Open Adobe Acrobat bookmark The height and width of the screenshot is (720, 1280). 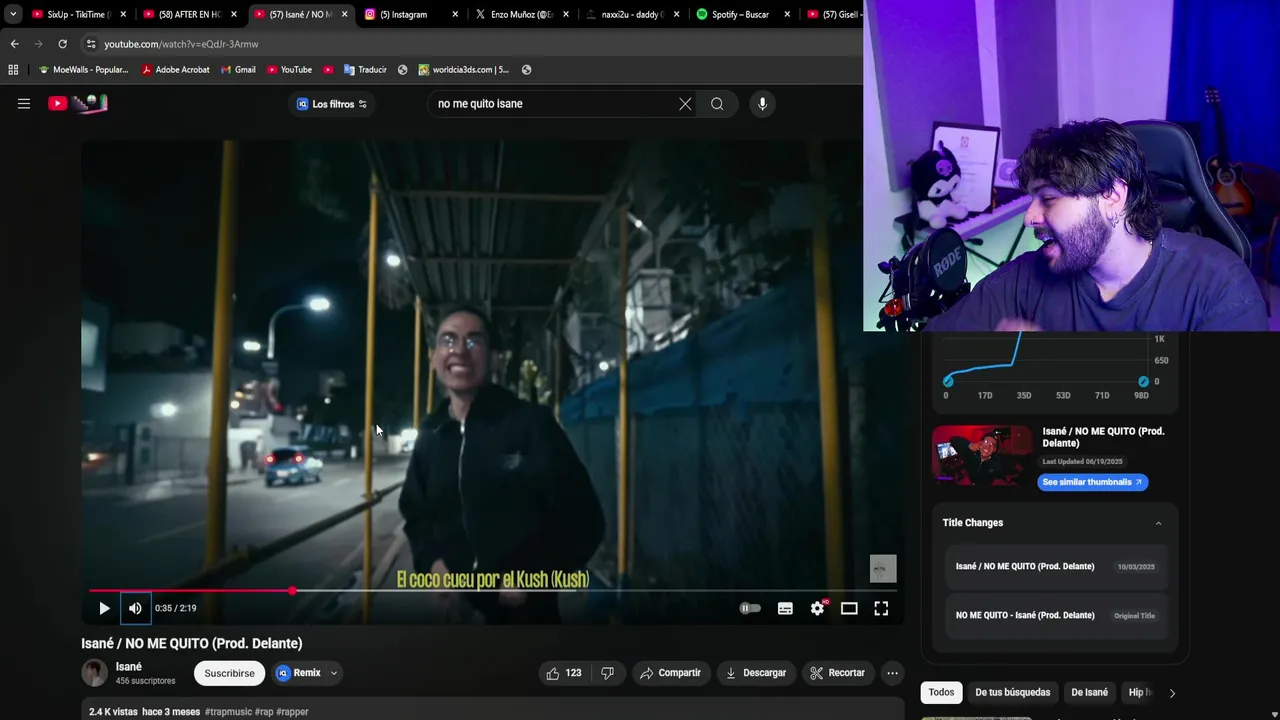tap(176, 69)
